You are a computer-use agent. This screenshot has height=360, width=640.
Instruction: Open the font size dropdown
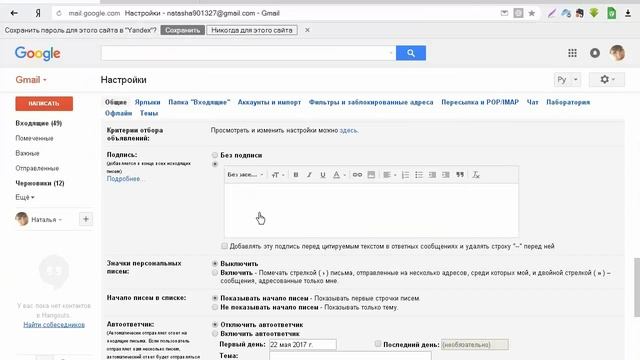pyautogui.click(x=278, y=175)
